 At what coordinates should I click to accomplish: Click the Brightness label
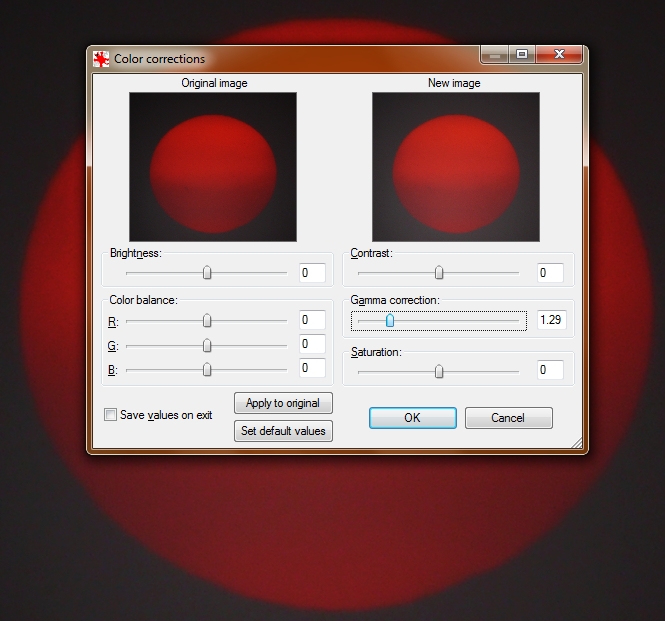(135, 253)
